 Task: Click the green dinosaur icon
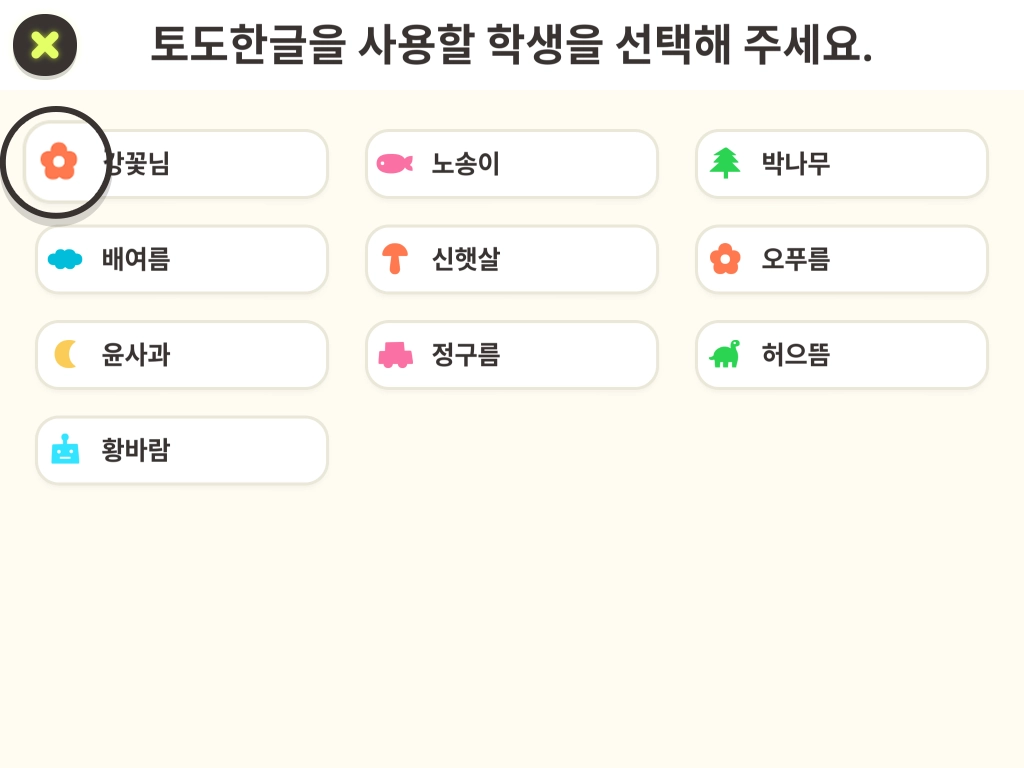(725, 354)
